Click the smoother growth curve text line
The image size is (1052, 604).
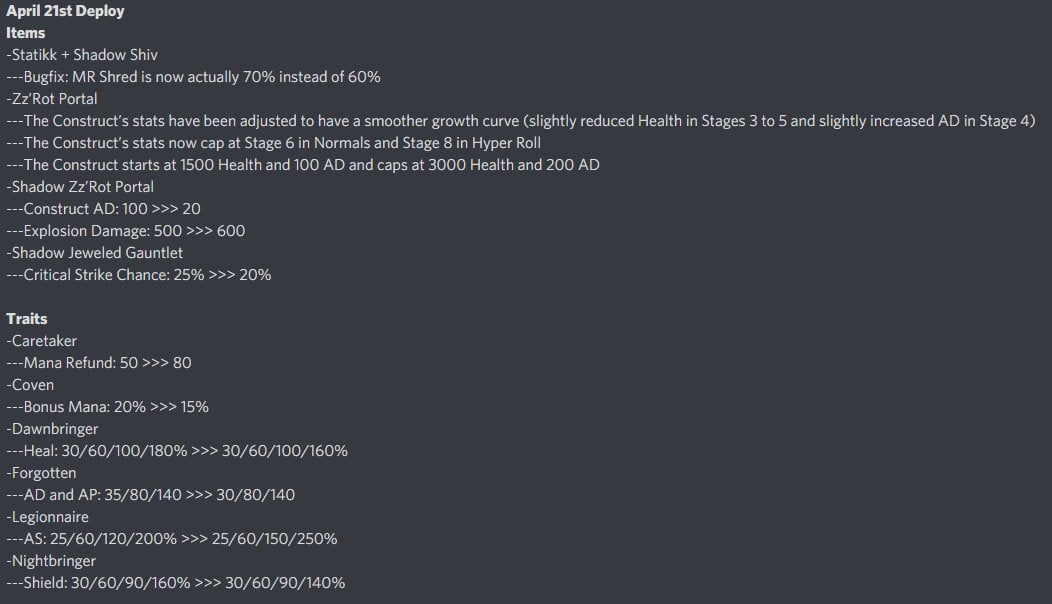click(521, 121)
